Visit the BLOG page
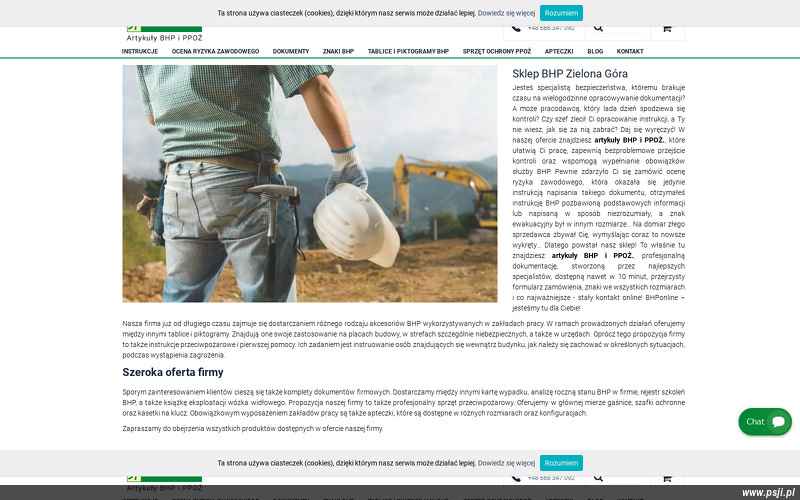 pyautogui.click(x=595, y=52)
